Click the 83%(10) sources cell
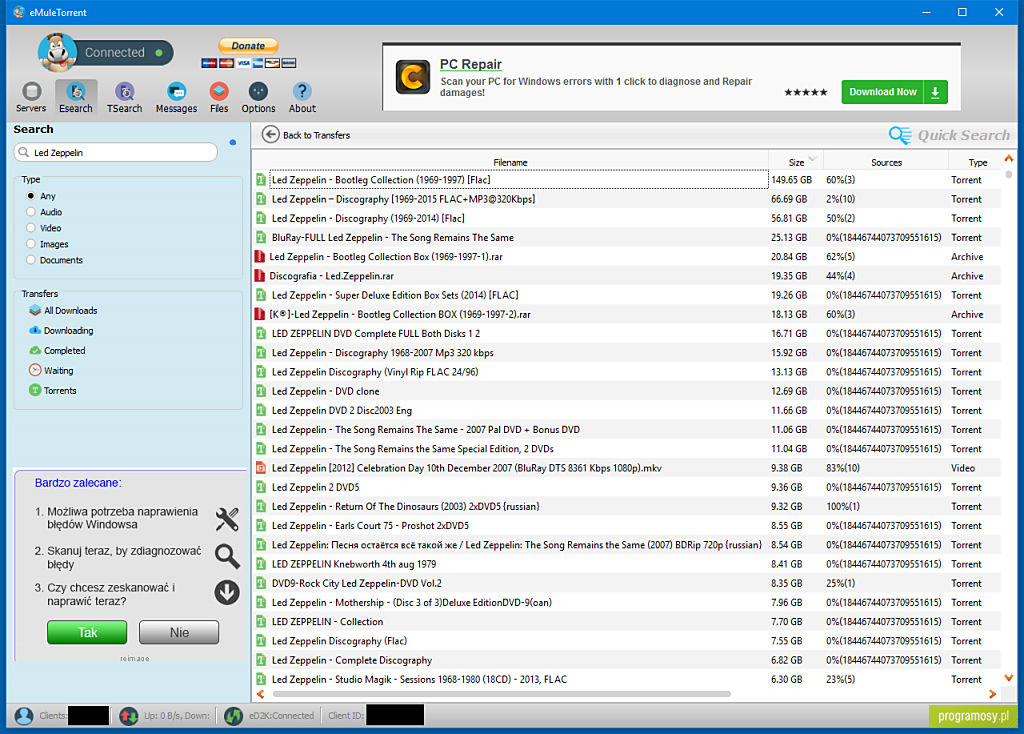This screenshot has width=1024, height=734. point(842,468)
